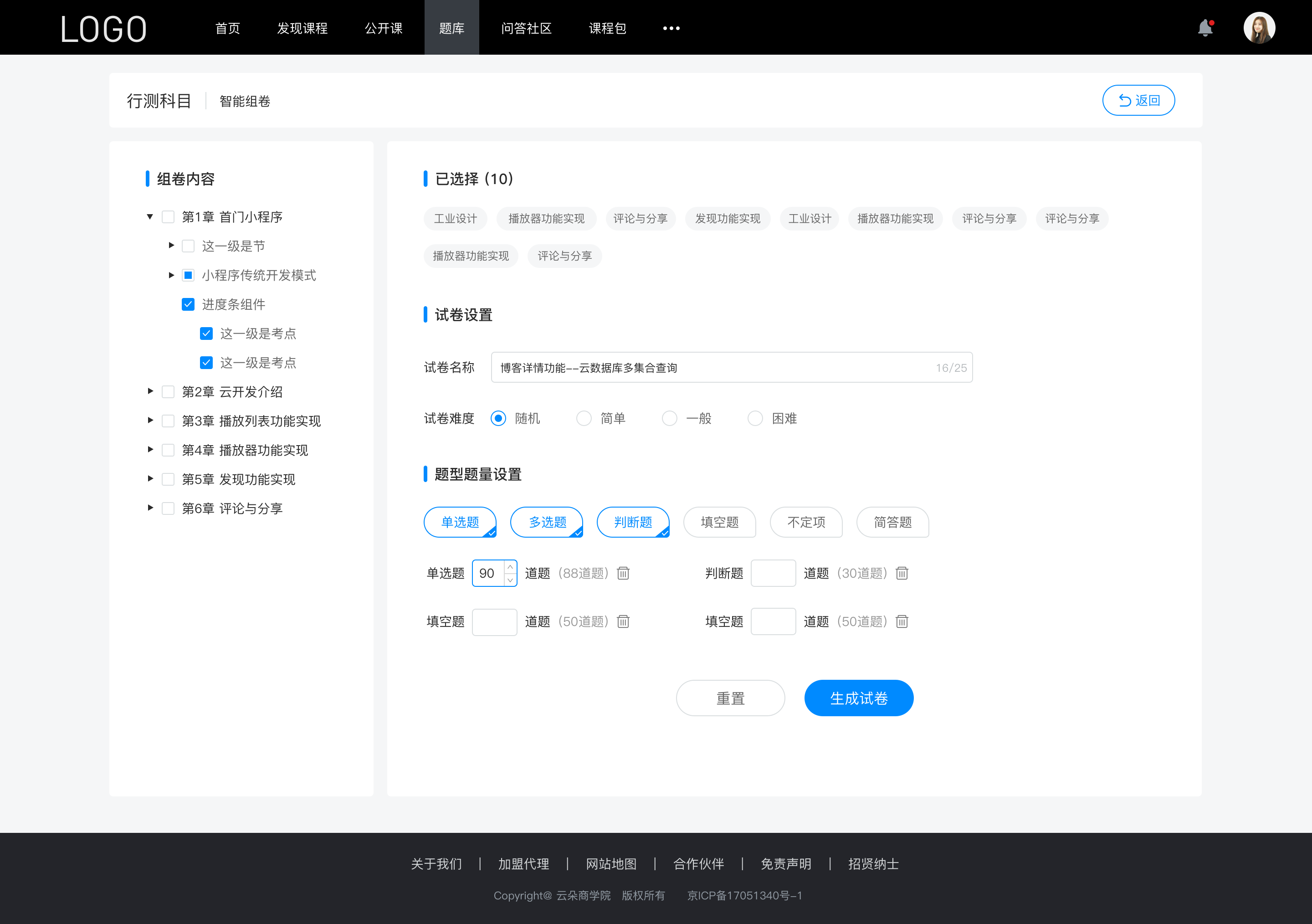Click the 生成试卷 button
Viewport: 1312px width, 924px height.
pyautogui.click(x=858, y=697)
